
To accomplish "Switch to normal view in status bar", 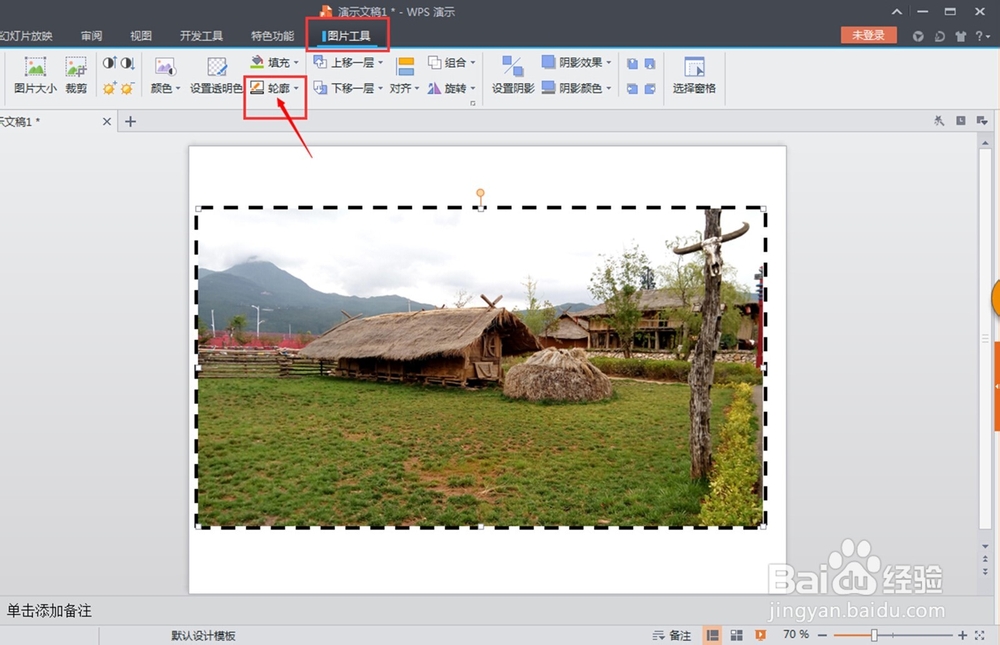I will point(712,635).
